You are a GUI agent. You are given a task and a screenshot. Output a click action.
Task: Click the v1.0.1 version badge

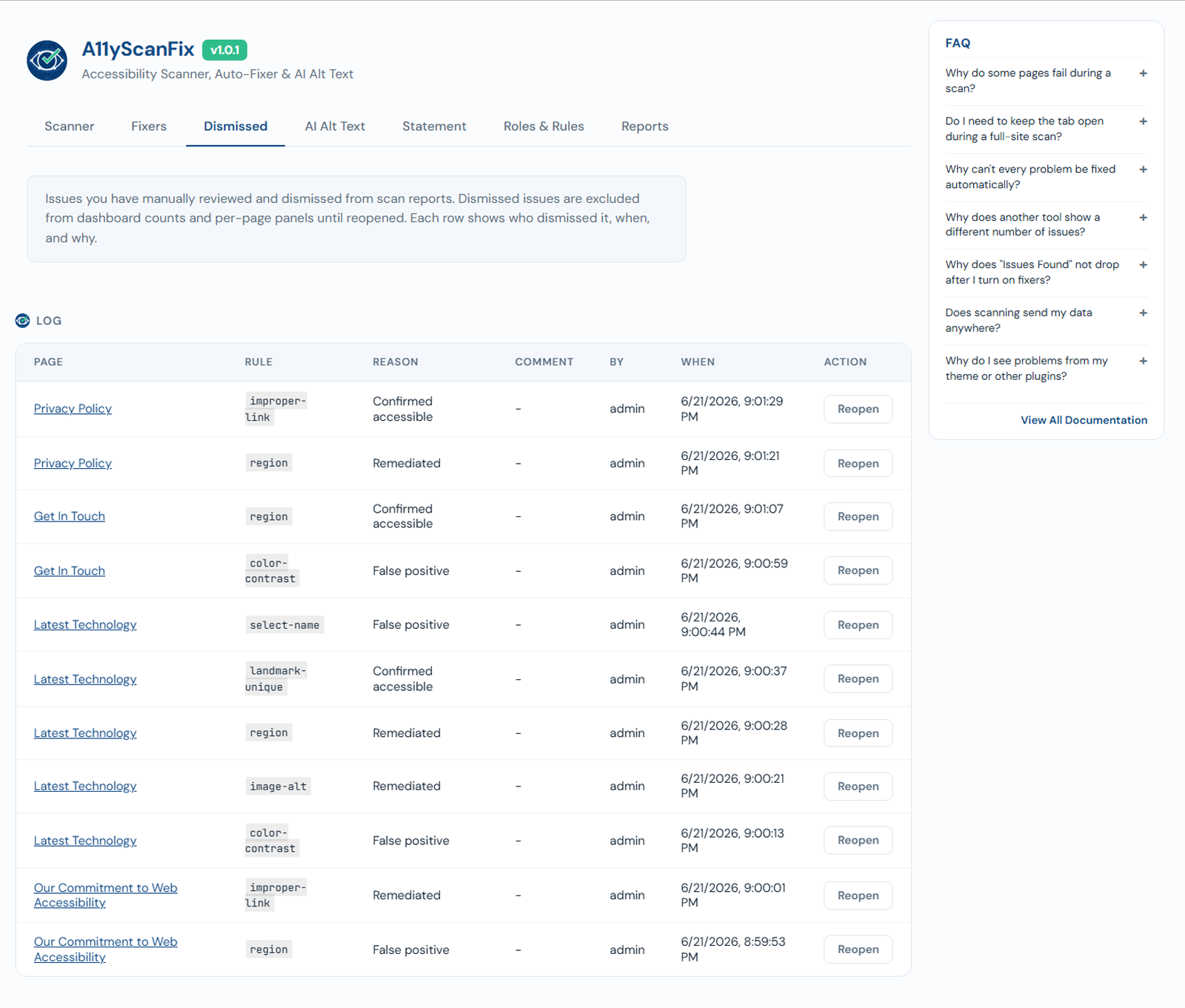(224, 50)
